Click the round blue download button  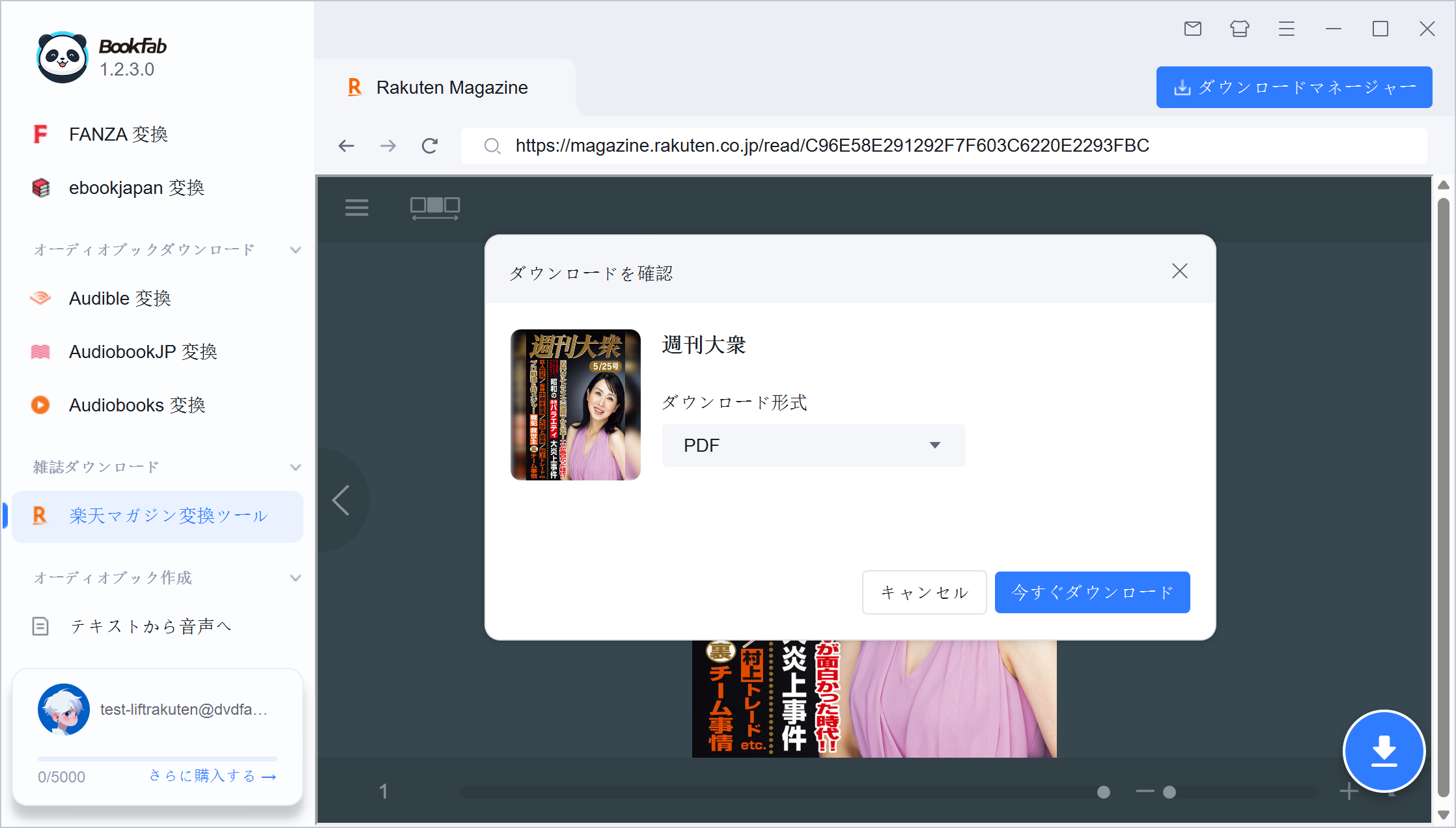(1384, 751)
